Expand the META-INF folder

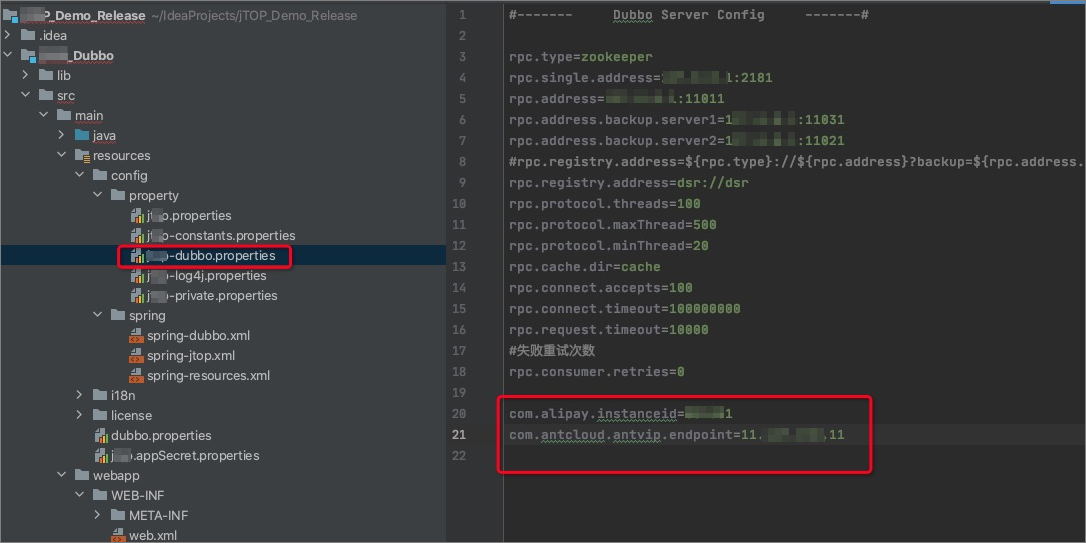click(x=98, y=515)
